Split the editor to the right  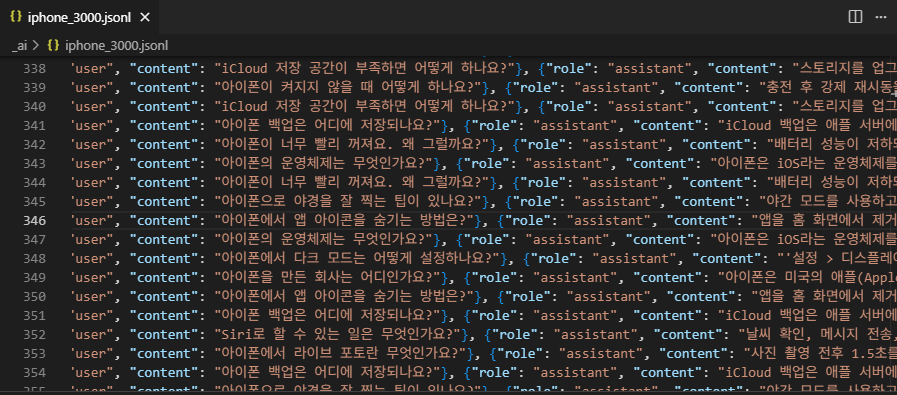tap(855, 17)
